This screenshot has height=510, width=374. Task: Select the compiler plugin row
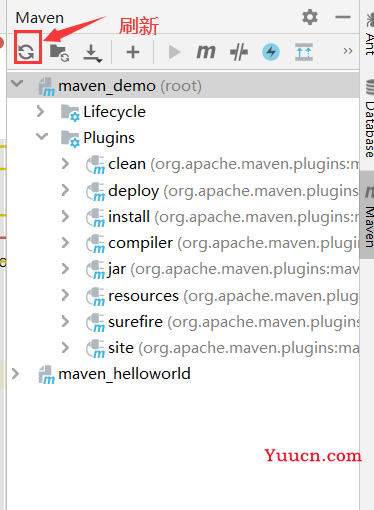pos(183,243)
